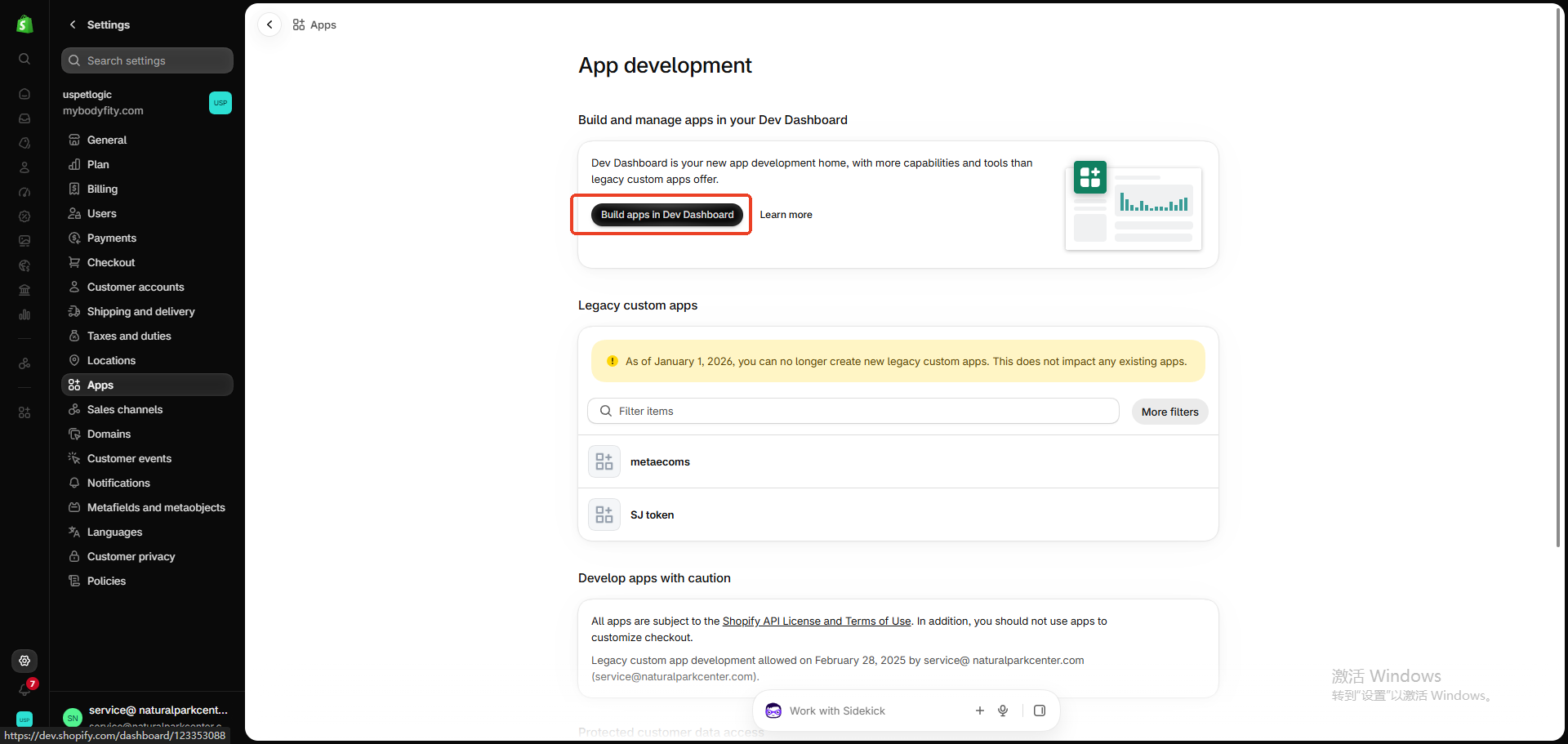The width and height of the screenshot is (1568, 744).
Task: Click the active Settings gear icon
Action: coord(24,661)
